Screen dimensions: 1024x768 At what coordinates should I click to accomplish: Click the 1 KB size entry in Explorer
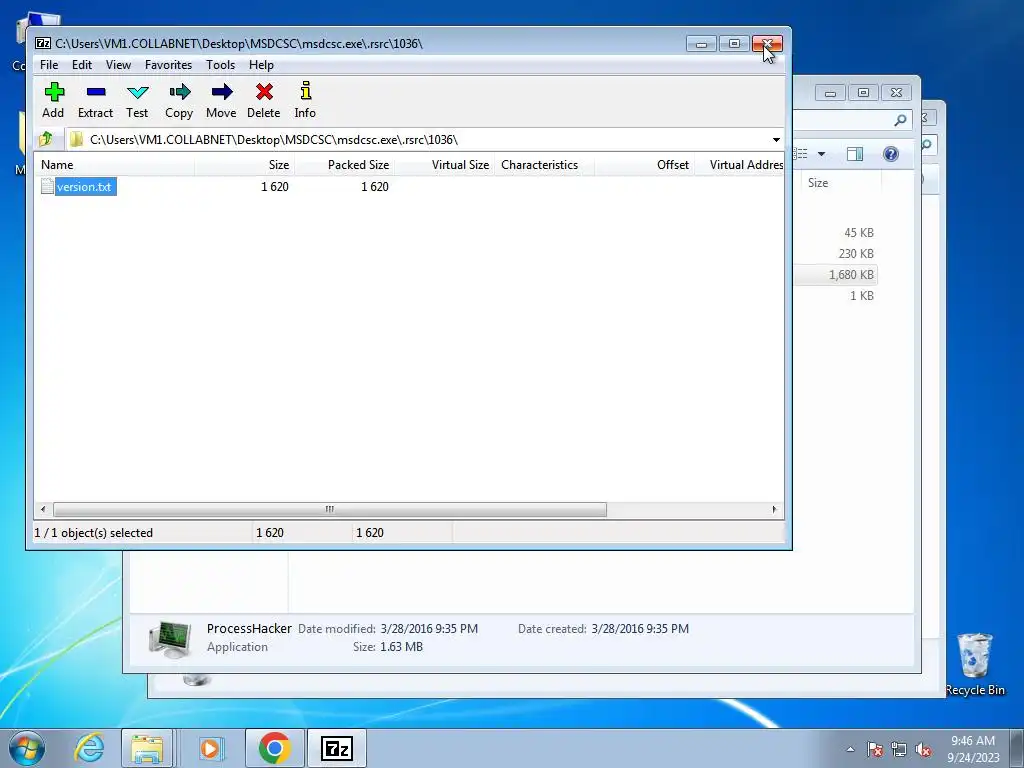coord(861,296)
